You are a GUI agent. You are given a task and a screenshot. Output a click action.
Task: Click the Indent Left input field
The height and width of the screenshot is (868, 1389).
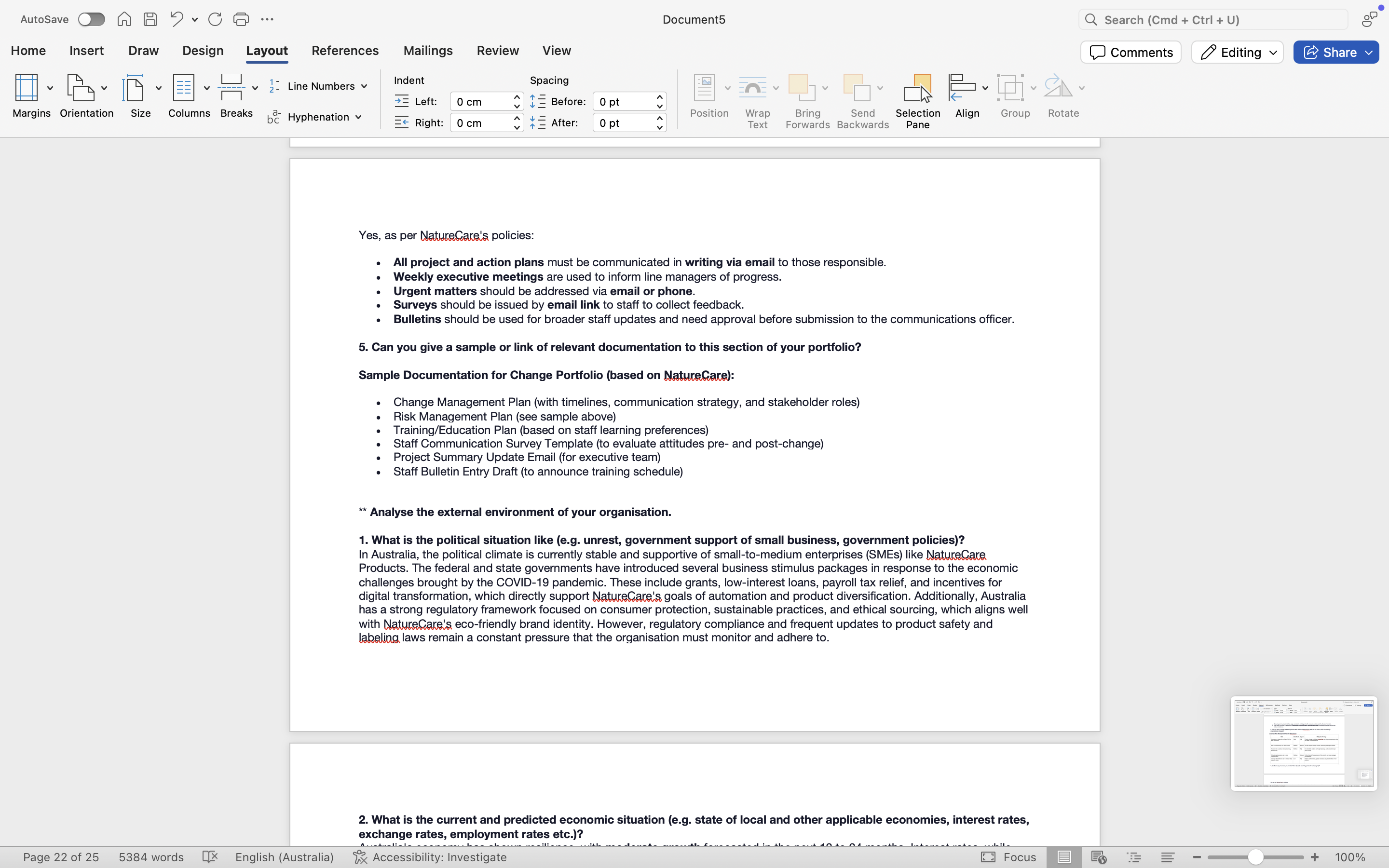click(x=480, y=102)
